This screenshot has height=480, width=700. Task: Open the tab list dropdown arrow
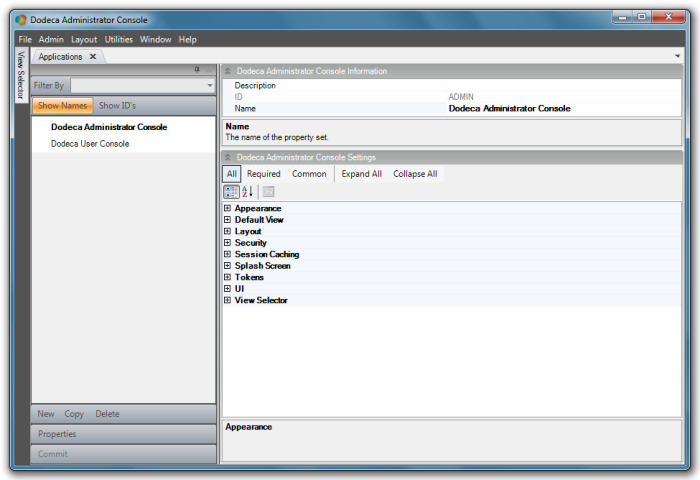[677, 56]
